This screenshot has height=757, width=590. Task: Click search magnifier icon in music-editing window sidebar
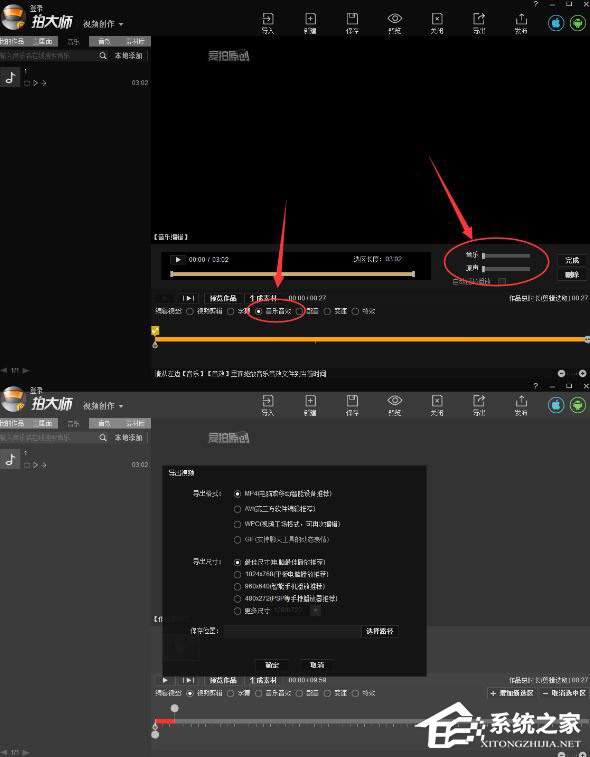103,56
